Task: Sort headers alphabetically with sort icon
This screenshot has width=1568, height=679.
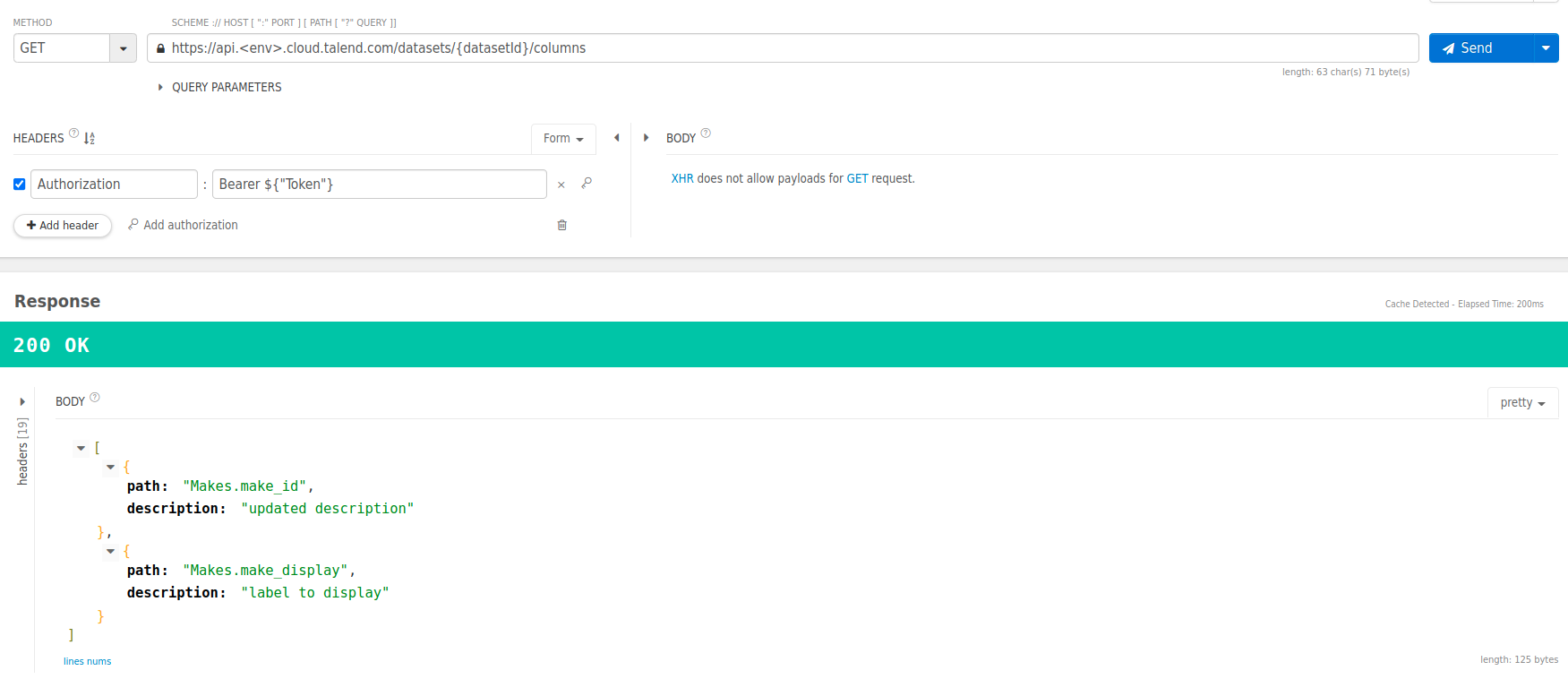Action: [90, 138]
